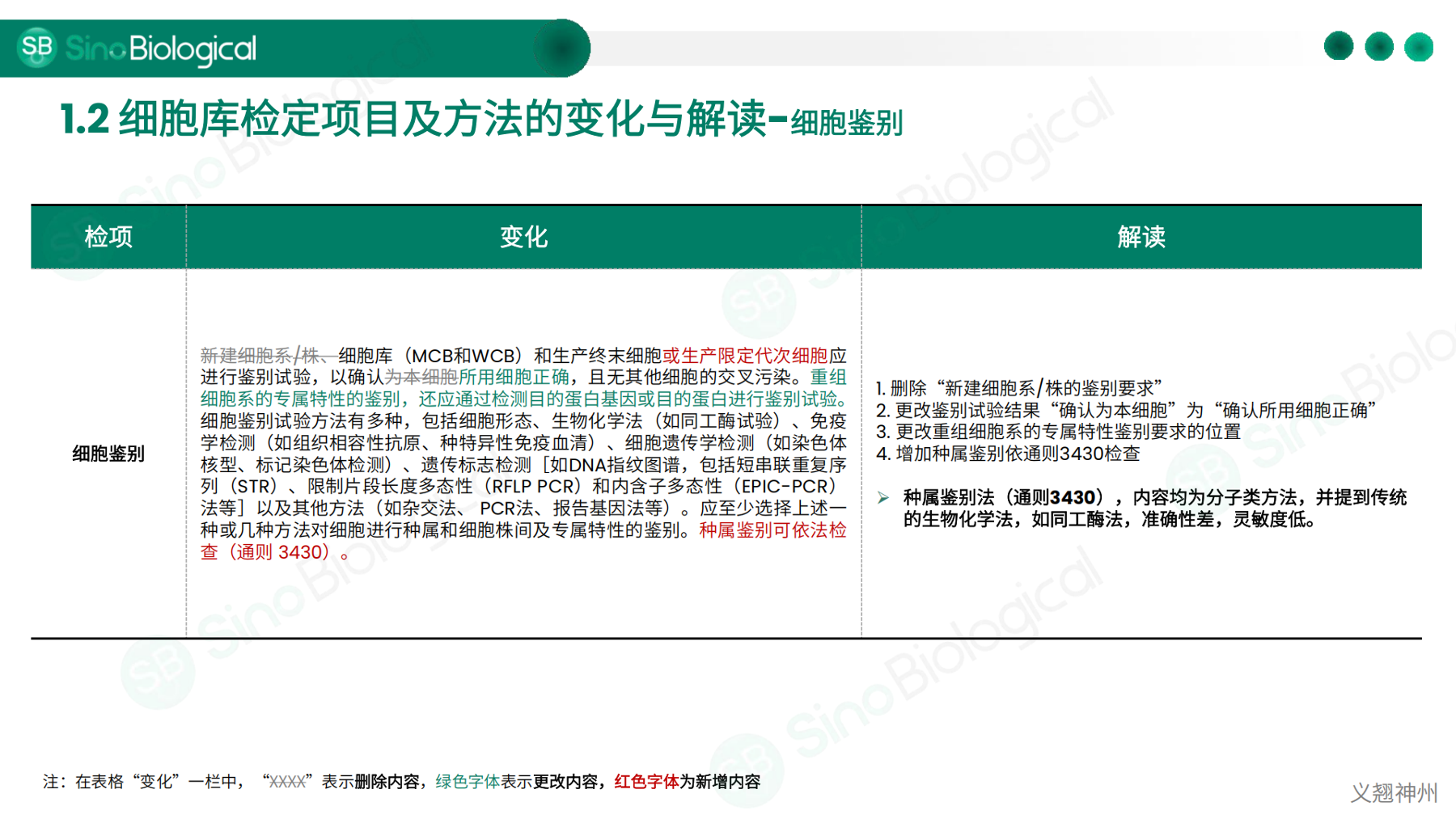Screen dimensions: 1456x819
Task: Click list item 1 删除新建细胞系/株的鉴别要求
Action: 1019,388
